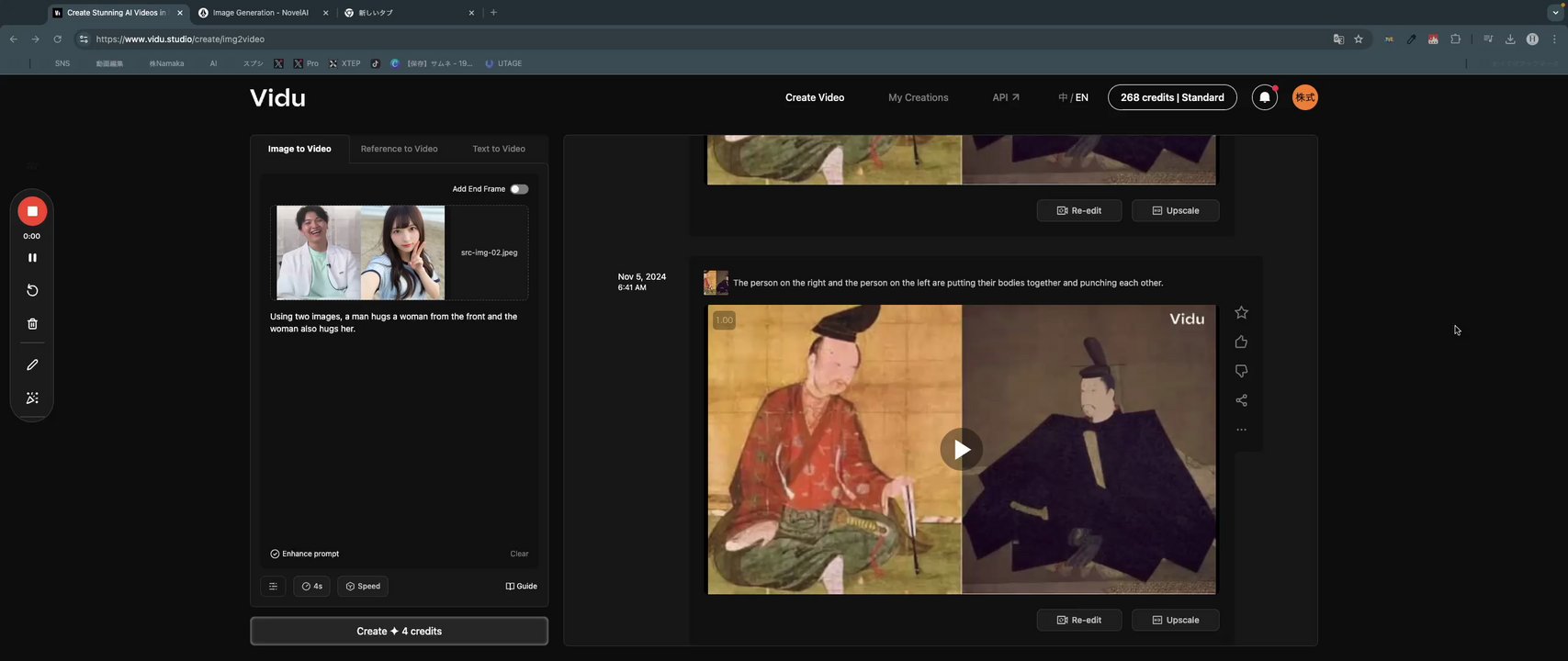Click the browser forward arrow
This screenshot has width=1568, height=661.
click(35, 39)
